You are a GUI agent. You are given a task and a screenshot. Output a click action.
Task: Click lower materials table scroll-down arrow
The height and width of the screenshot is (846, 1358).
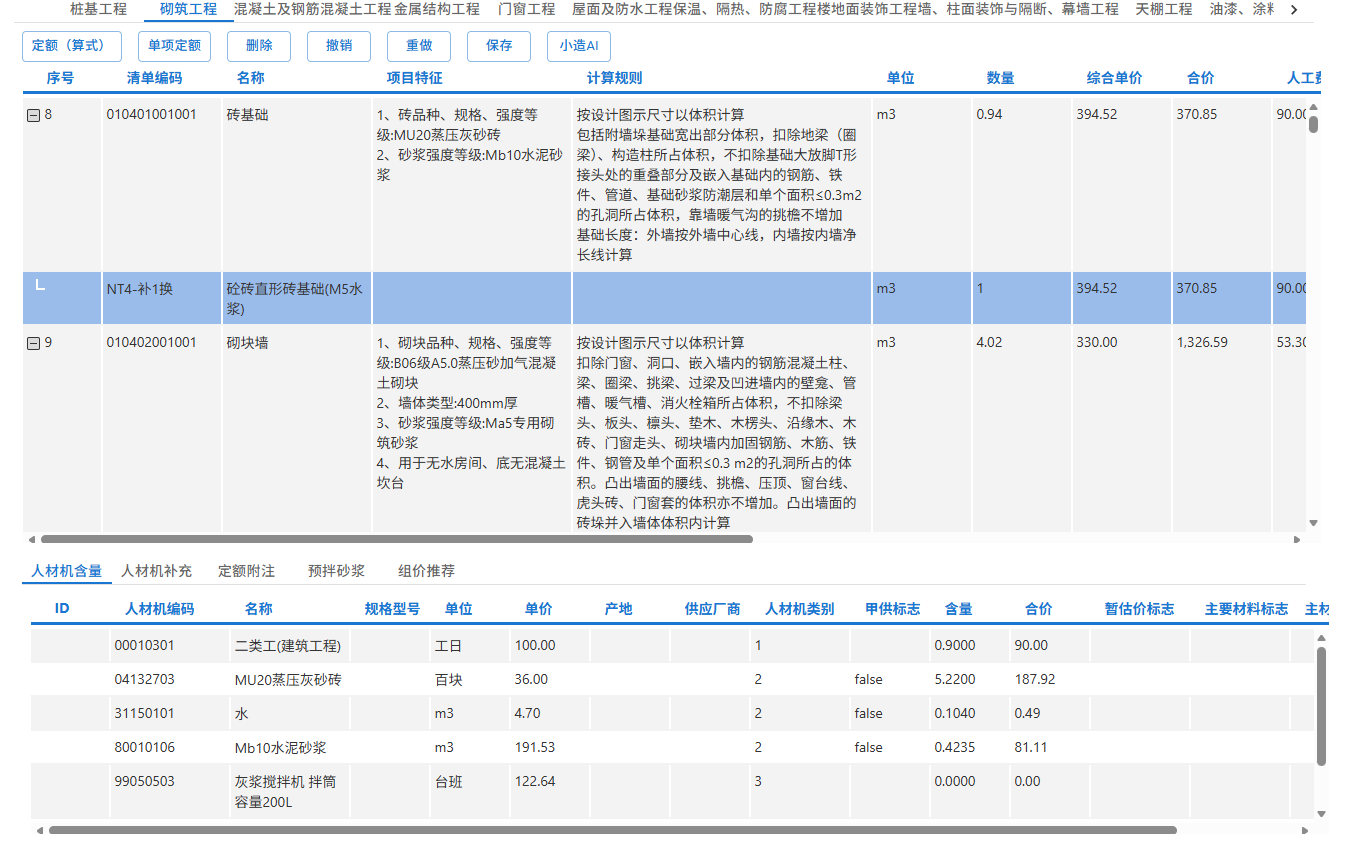[x=1321, y=815]
